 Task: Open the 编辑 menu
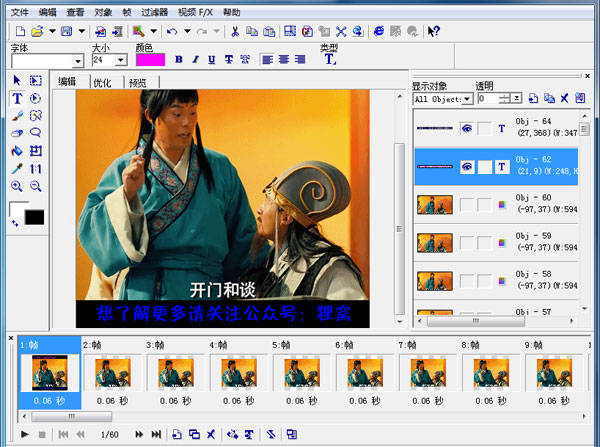click(47, 12)
